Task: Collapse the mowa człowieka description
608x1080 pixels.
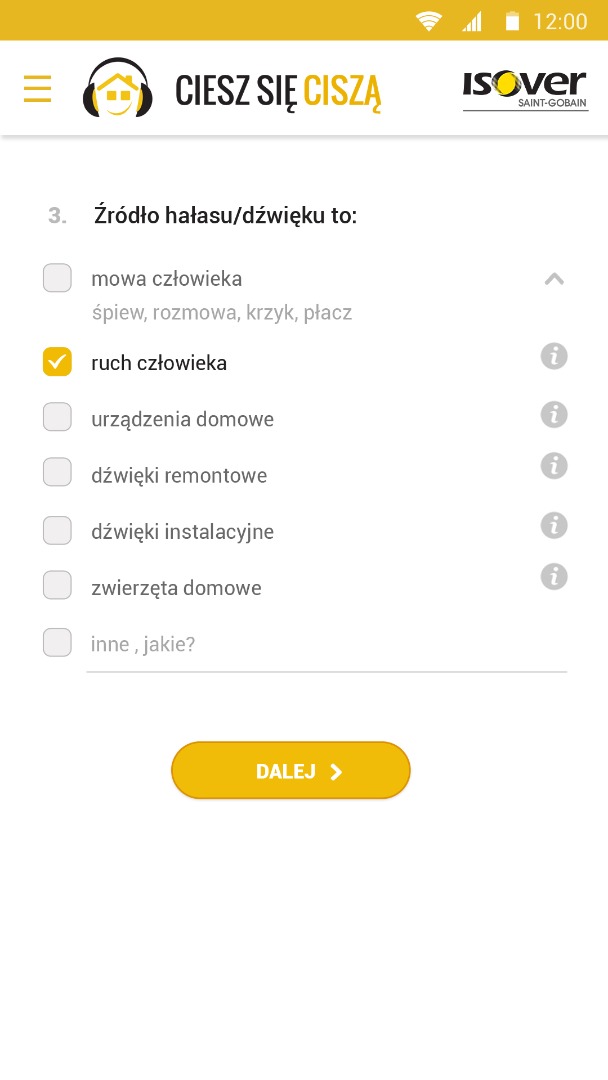Action: click(554, 280)
